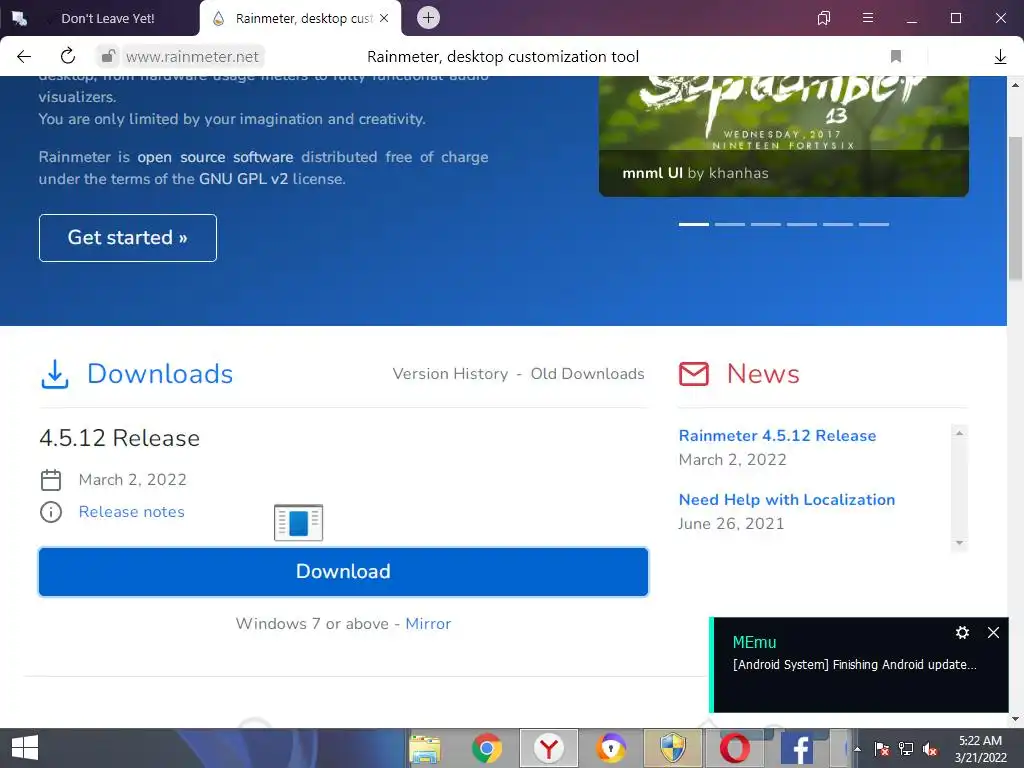Click the news list scroll down arrow
1024x768 pixels.
click(959, 543)
